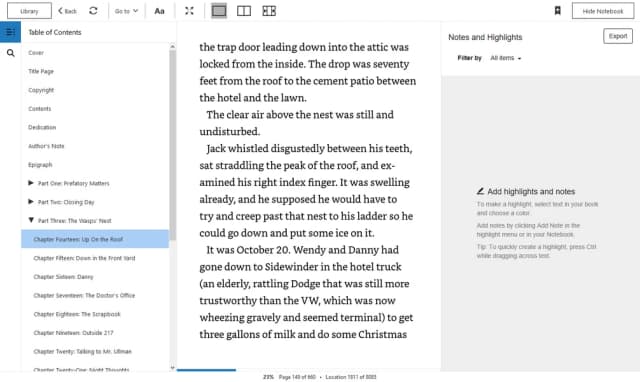Viewport: 640px width, 382px height.
Task: Enter full screen mode
Action: (x=189, y=11)
